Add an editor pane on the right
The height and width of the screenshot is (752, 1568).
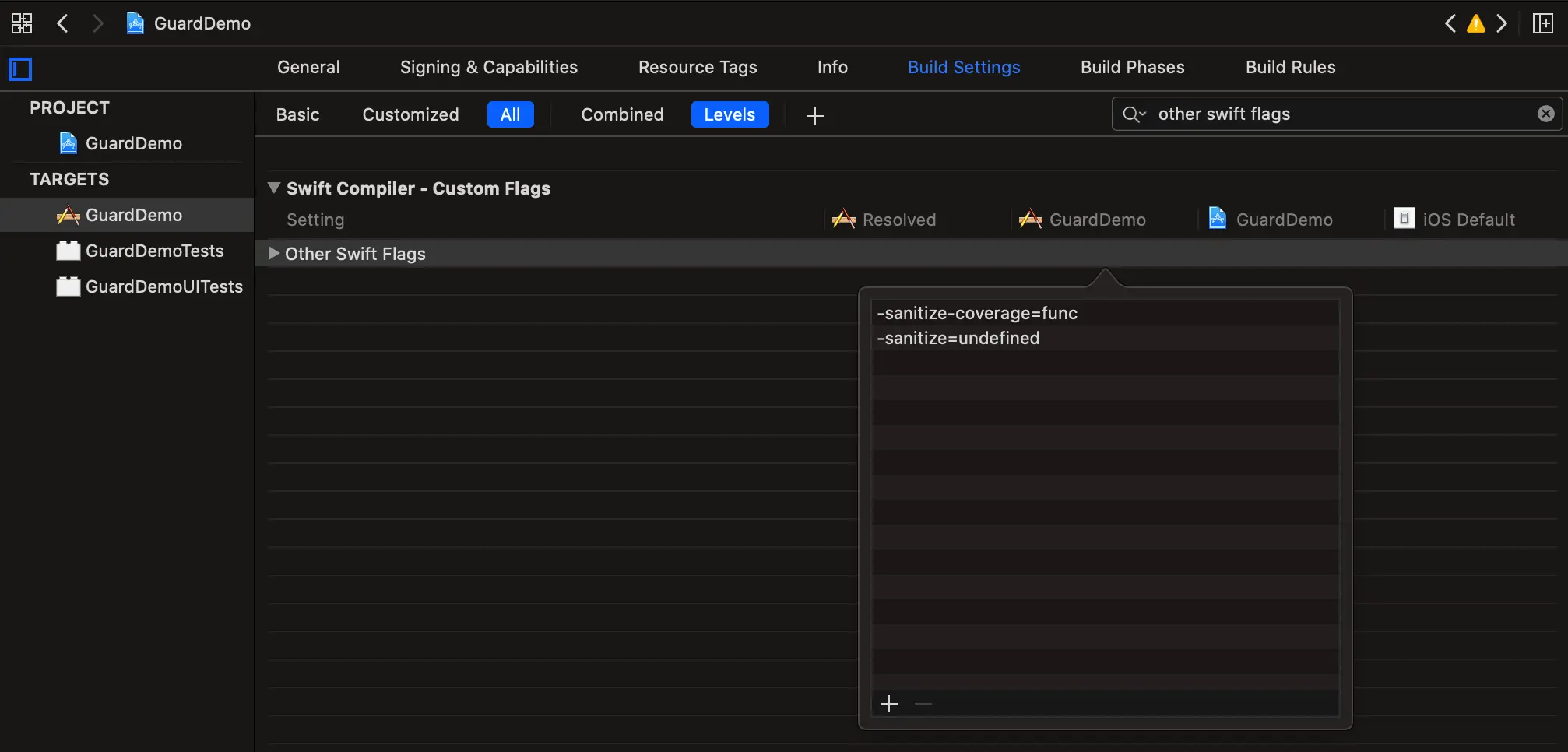[x=1542, y=23]
